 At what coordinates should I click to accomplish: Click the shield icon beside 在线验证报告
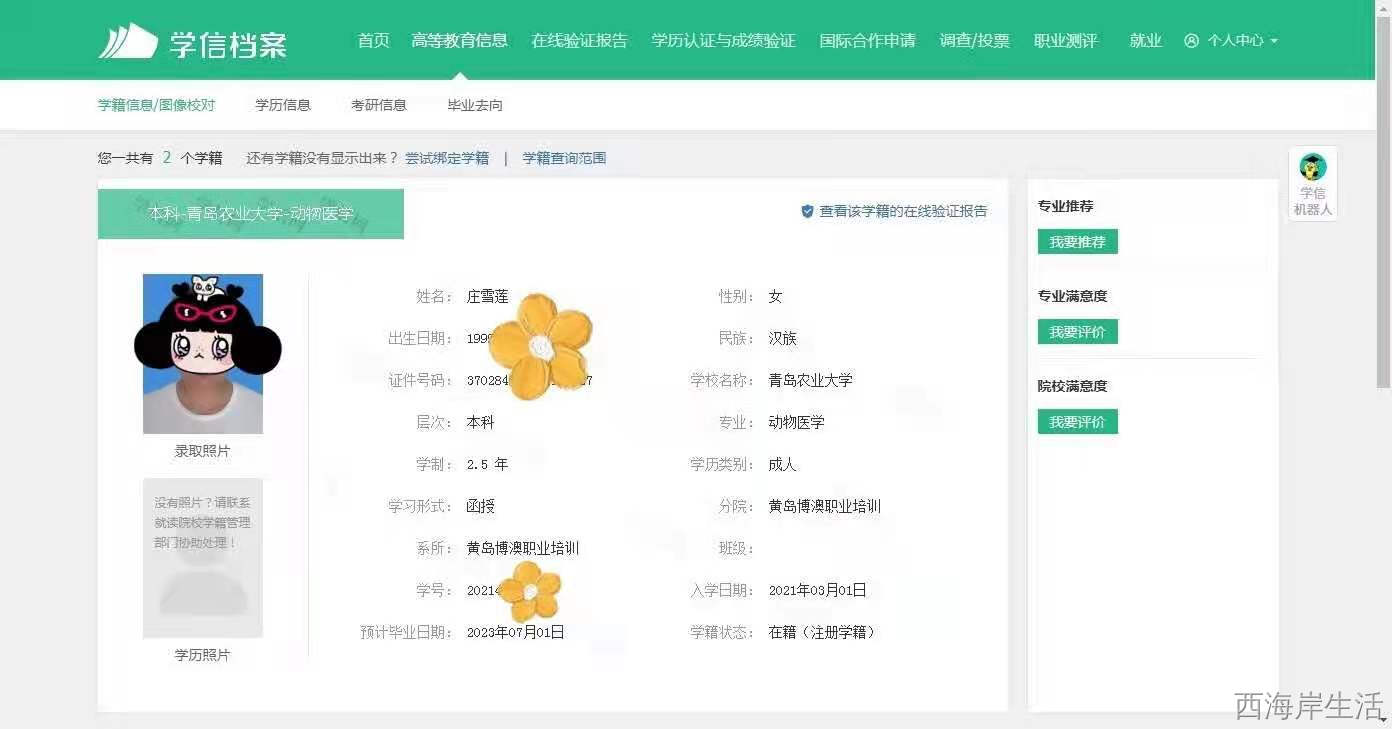807,212
